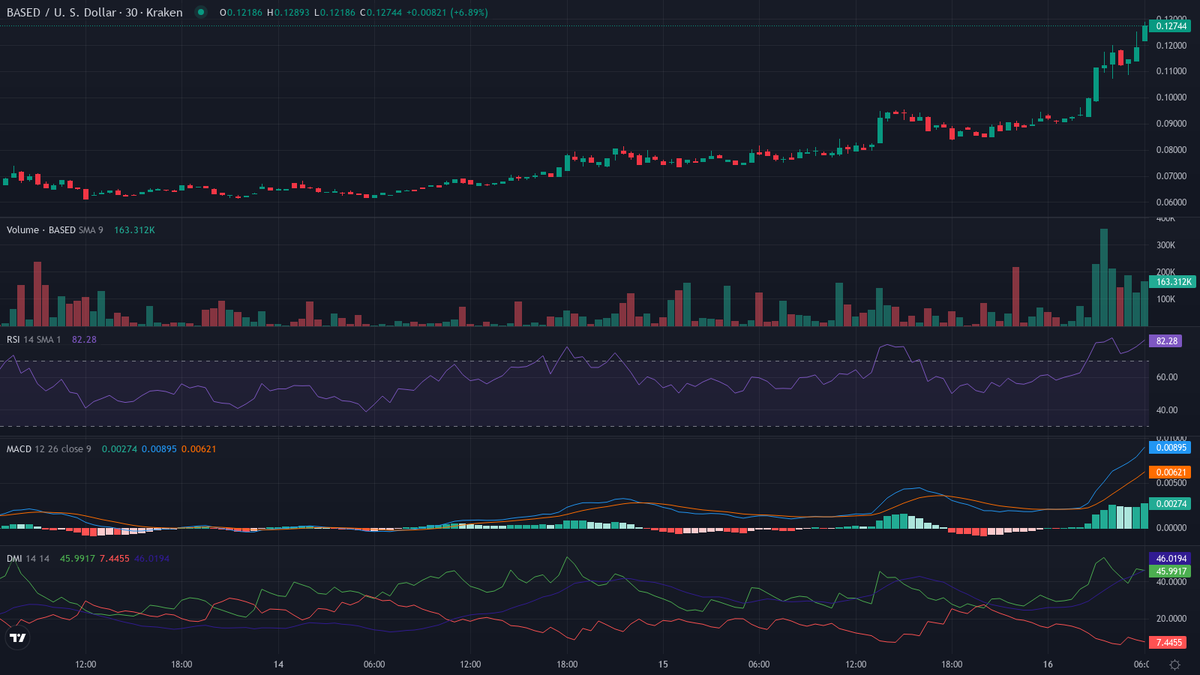Click 7.4455 value in the DMI legend
The width and height of the screenshot is (1200, 675).
116,558
